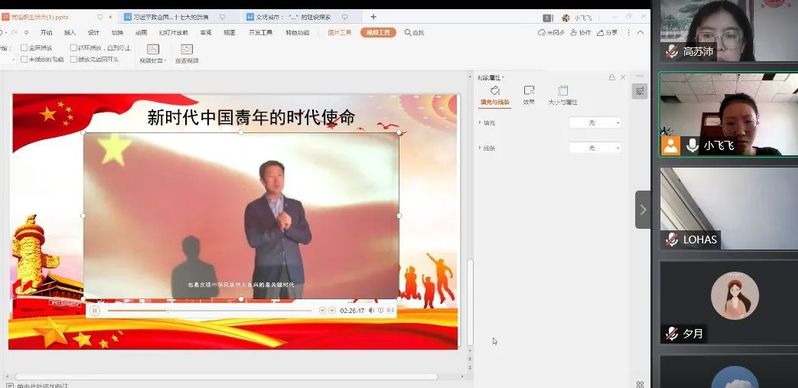Pause the embedded slide video
Image resolution: width=798 pixels, height=388 pixels.
95,310
